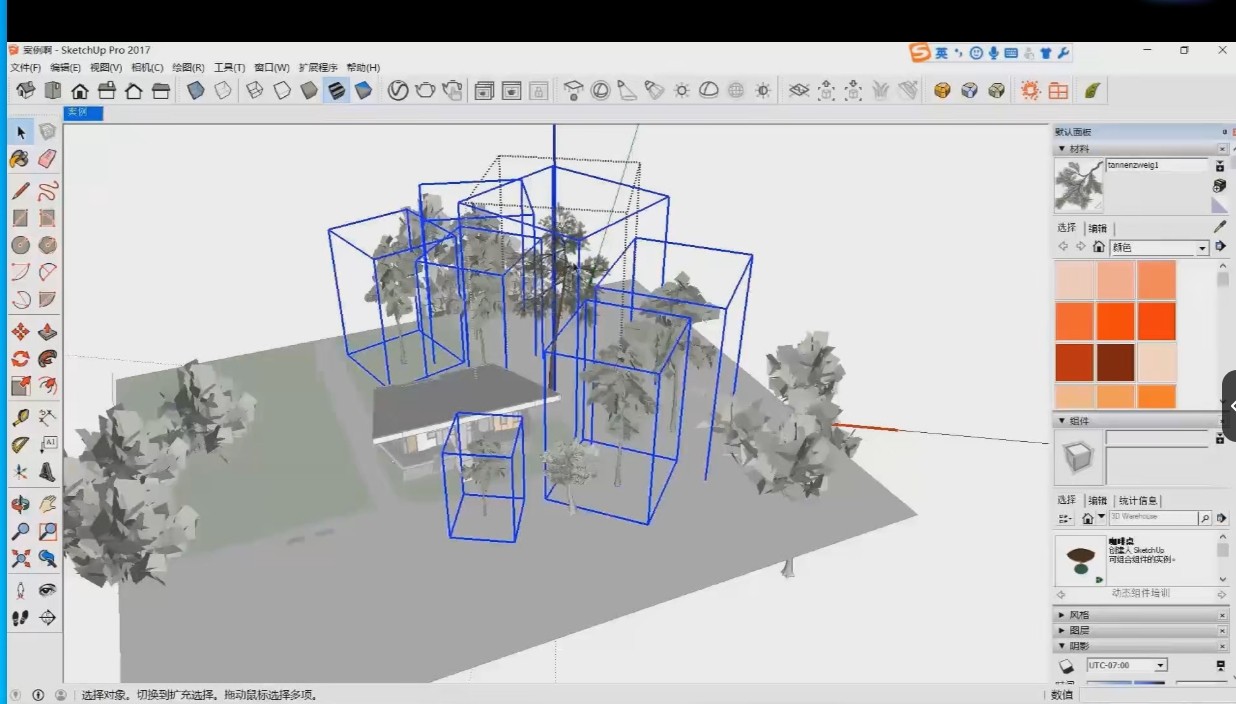Open the UTC-07:00 time zone dropdown
The height and width of the screenshot is (704, 1236).
(x=1160, y=665)
